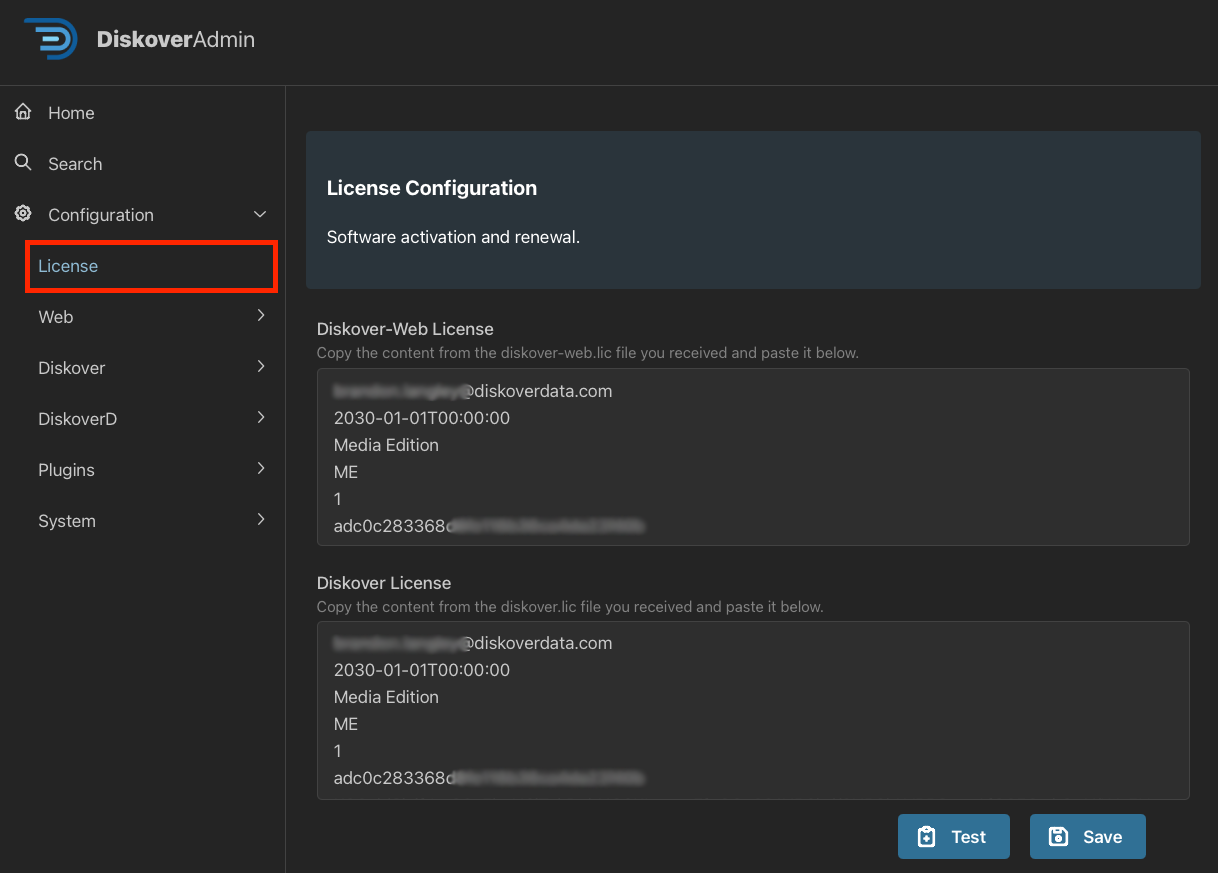Viewport: 1218px width, 873px height.
Task: Click the Search magnifier icon
Action: [x=23, y=162]
